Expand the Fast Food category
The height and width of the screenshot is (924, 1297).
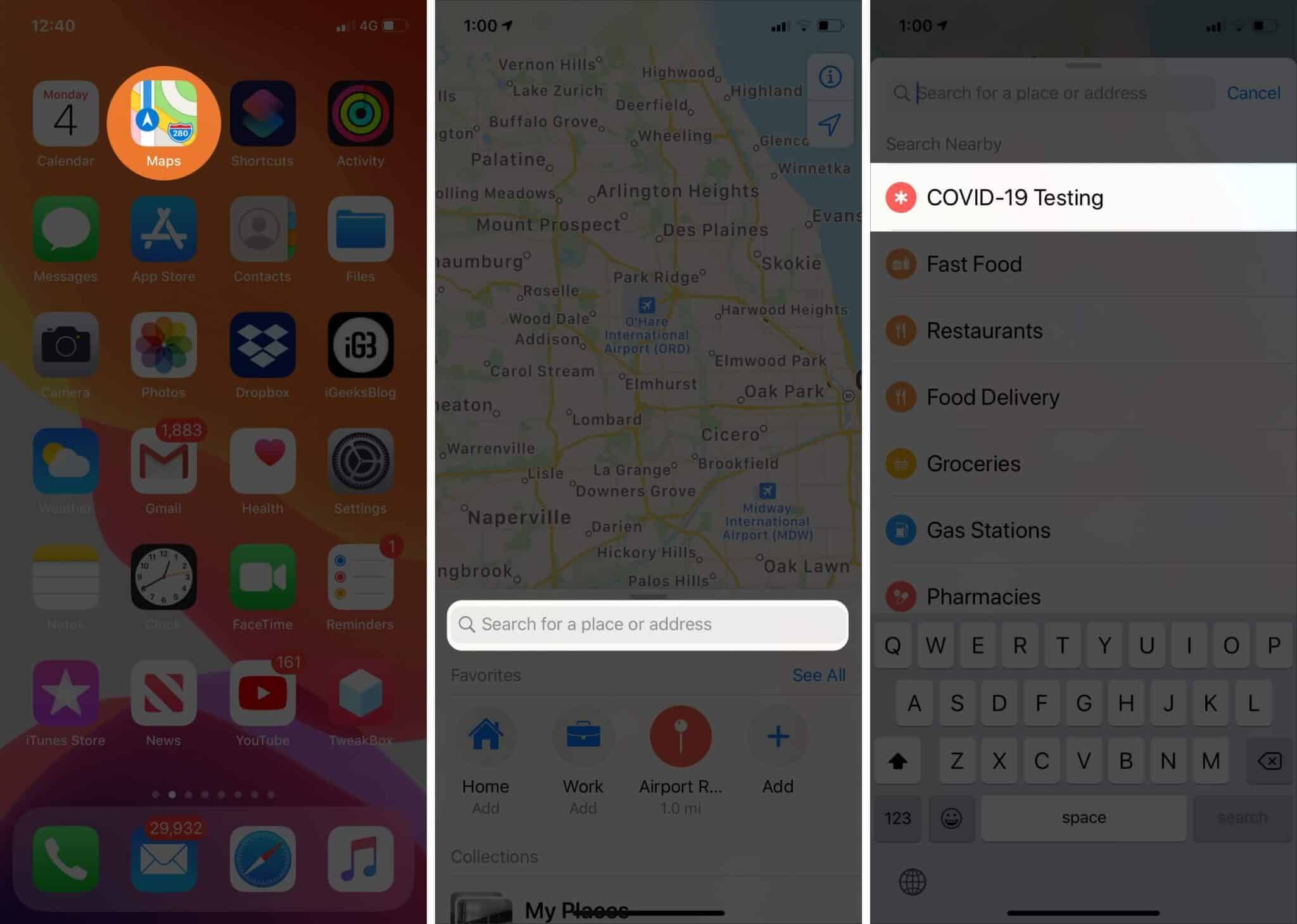point(1083,263)
